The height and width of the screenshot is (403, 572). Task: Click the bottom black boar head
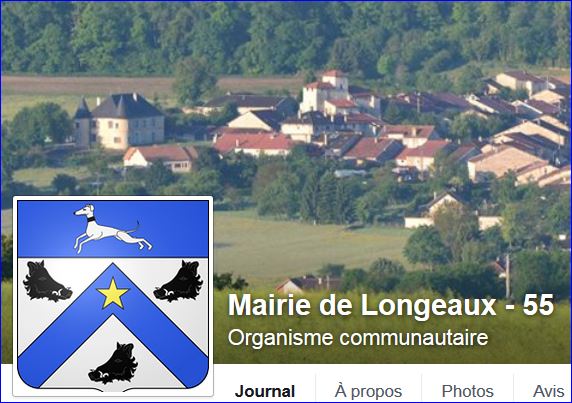pyautogui.click(x=113, y=363)
